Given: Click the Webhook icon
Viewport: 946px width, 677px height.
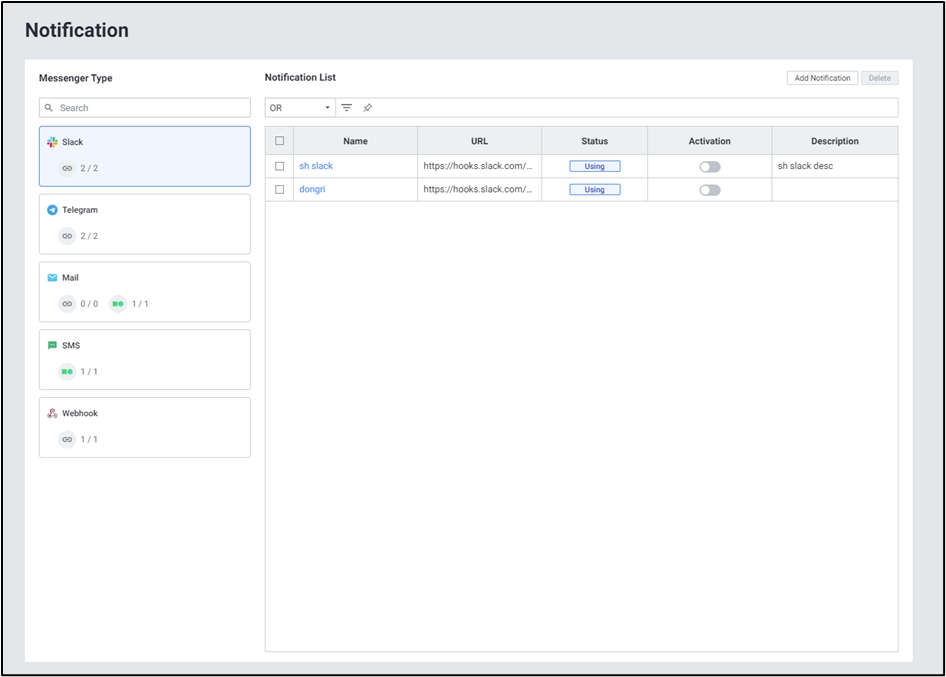Looking at the screenshot, I should (x=52, y=413).
